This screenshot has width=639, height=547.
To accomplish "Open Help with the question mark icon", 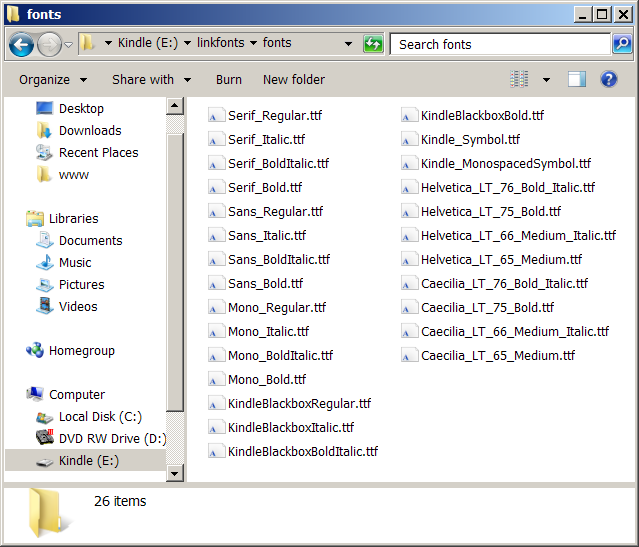I will [x=608, y=79].
